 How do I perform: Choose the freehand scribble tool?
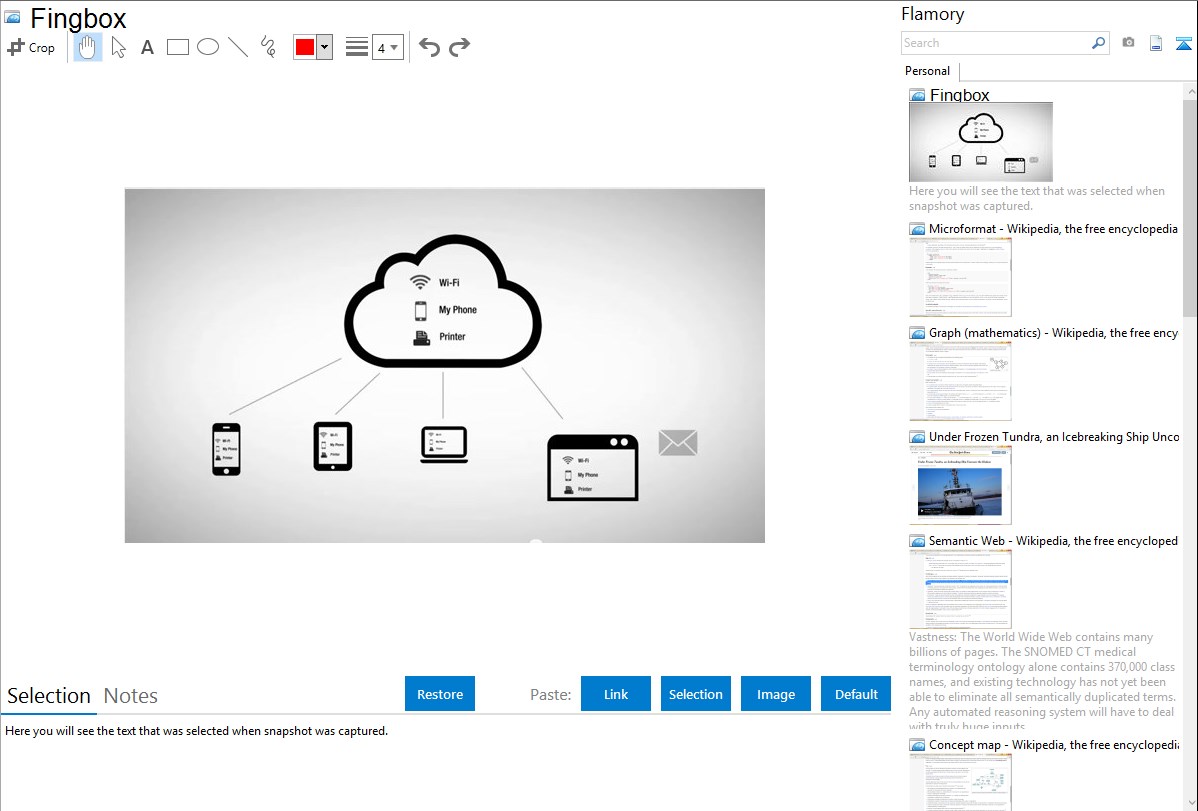(267, 47)
